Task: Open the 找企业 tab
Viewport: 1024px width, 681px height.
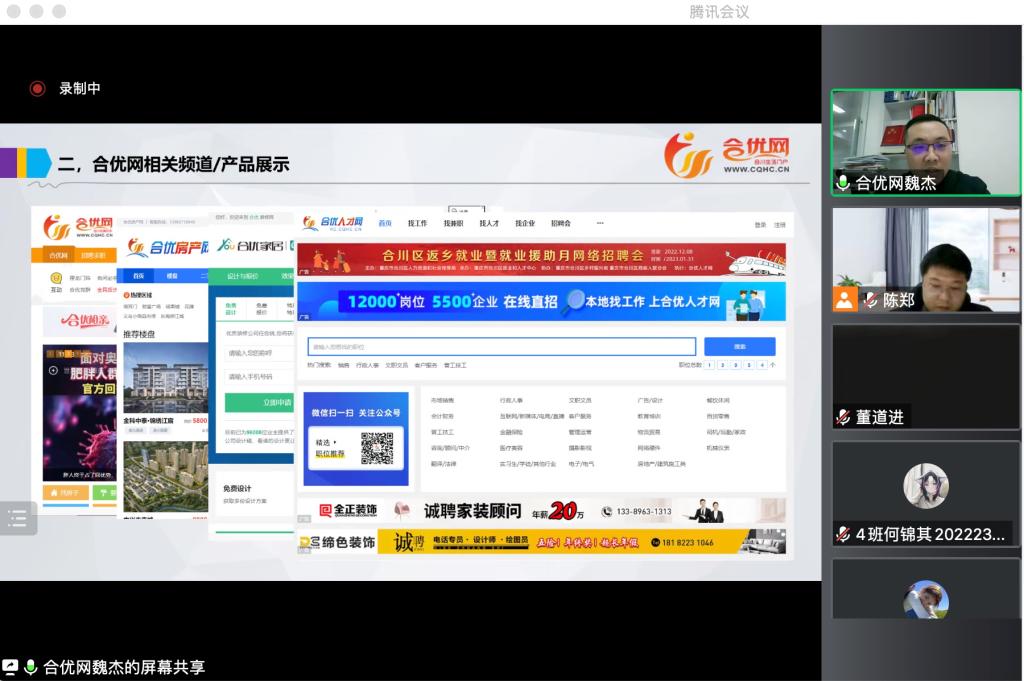Action: tap(525, 223)
